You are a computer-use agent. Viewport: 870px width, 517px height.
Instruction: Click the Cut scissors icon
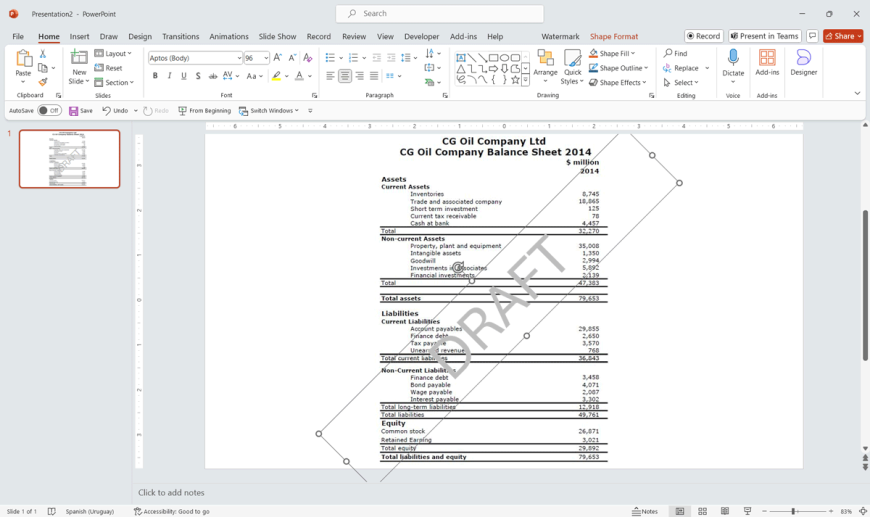[x=43, y=54]
